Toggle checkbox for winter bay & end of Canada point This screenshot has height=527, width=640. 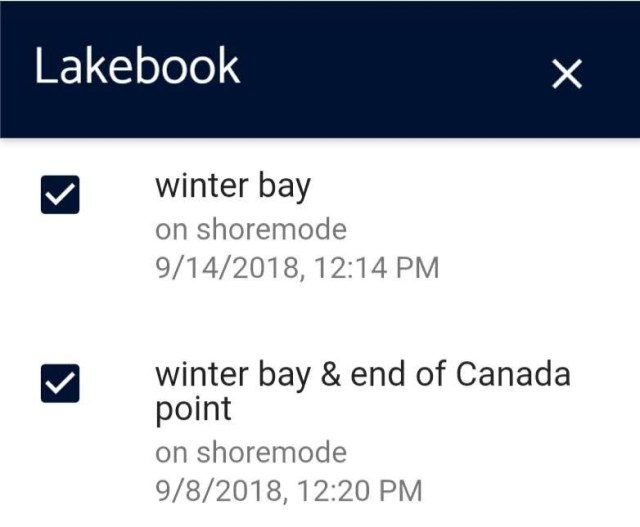point(60,382)
